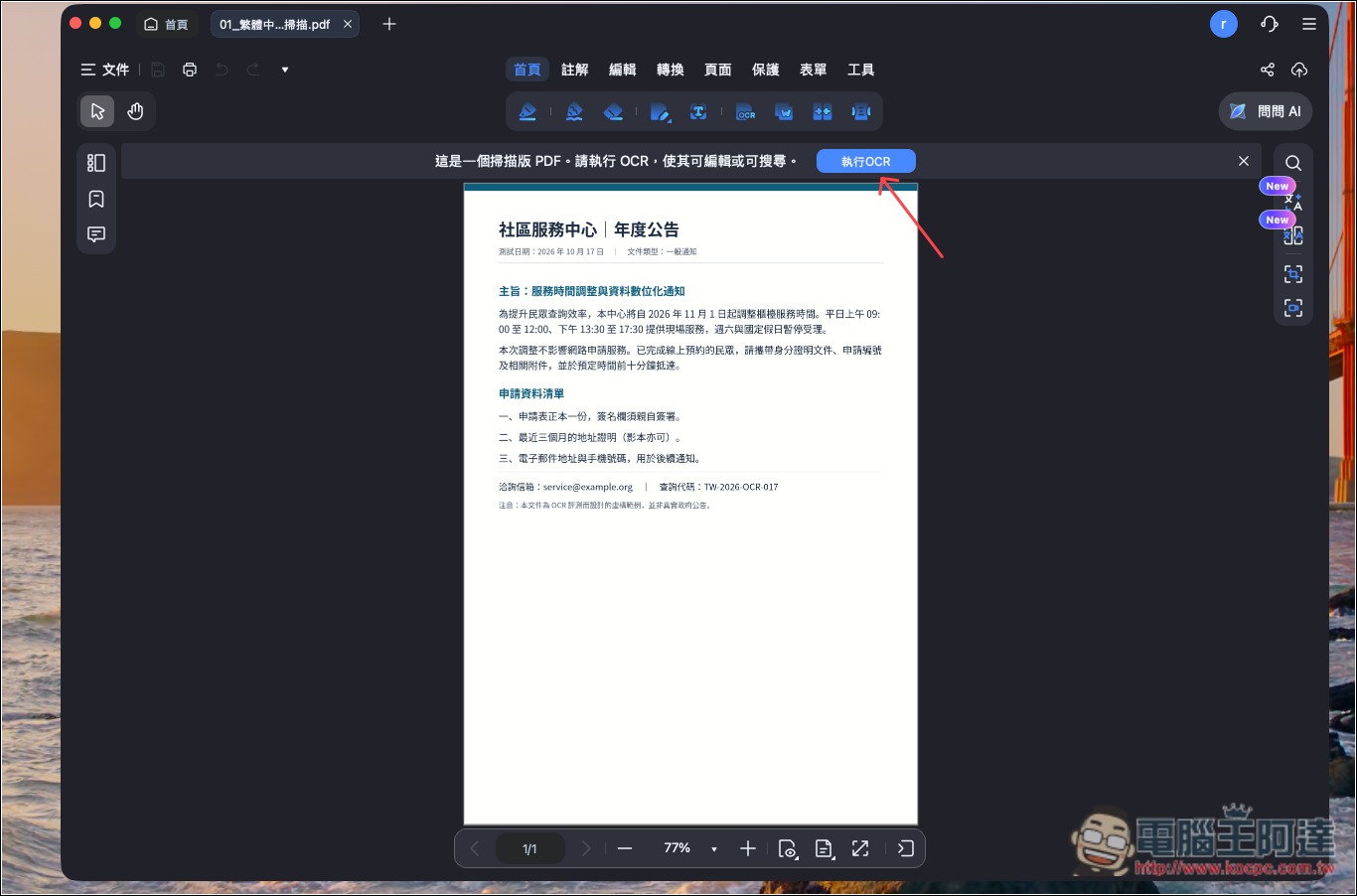This screenshot has width=1357, height=896.
Task: Open the 問問 AI assistant button
Action: pos(1266,111)
